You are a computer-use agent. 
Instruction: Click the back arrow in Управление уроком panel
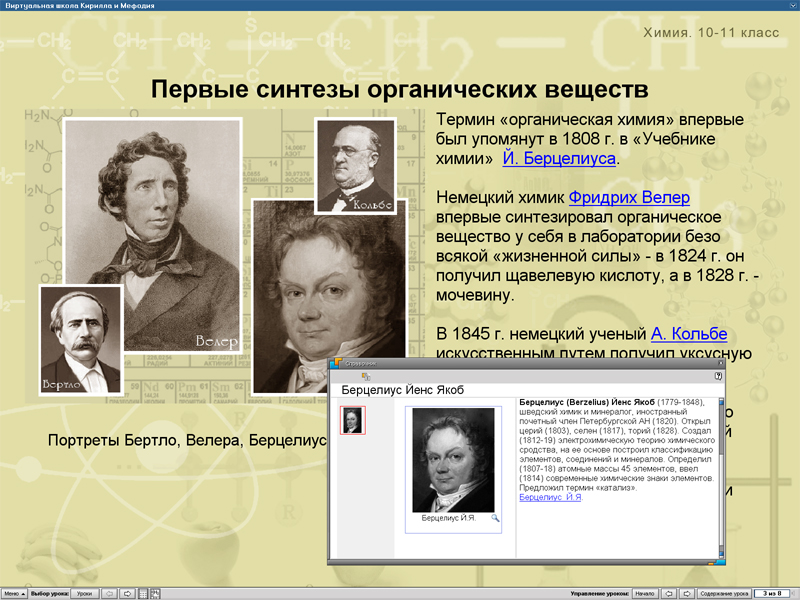coord(668,592)
